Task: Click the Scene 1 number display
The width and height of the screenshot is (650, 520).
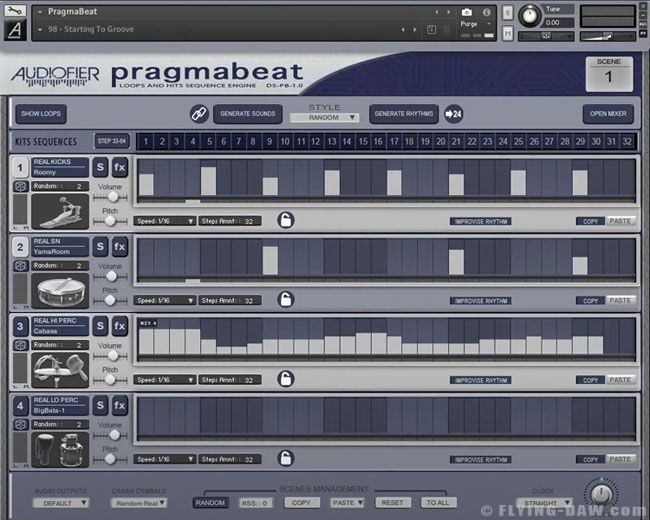Action: point(609,75)
